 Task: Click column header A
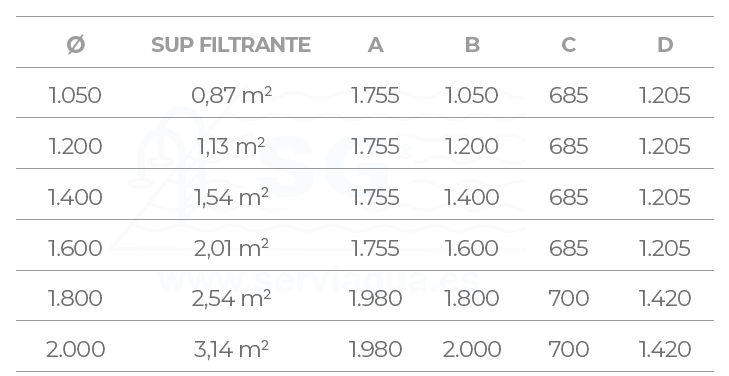pos(376,45)
